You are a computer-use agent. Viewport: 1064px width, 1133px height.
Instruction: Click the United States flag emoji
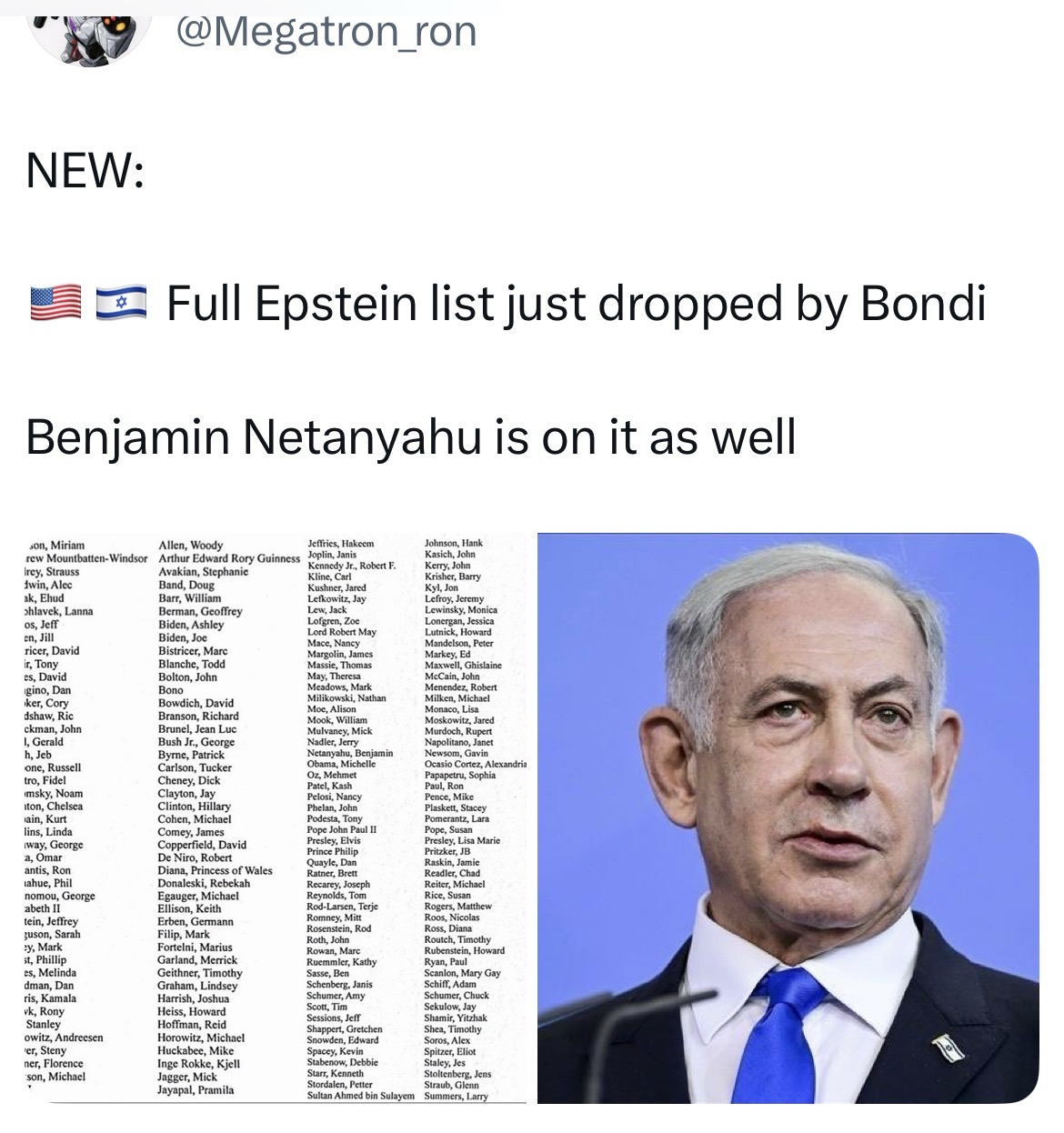[55, 303]
